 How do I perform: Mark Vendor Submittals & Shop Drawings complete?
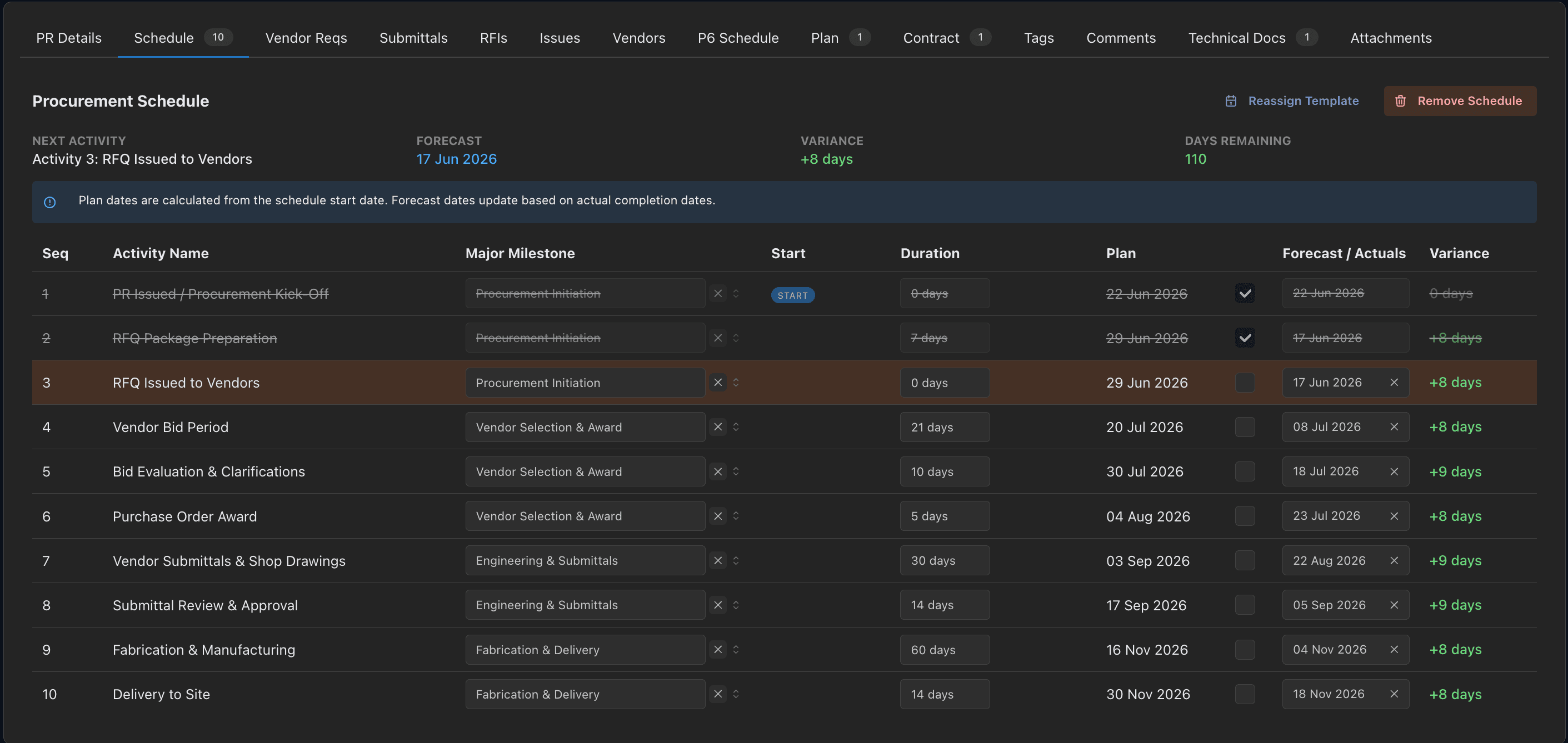coord(1245,560)
